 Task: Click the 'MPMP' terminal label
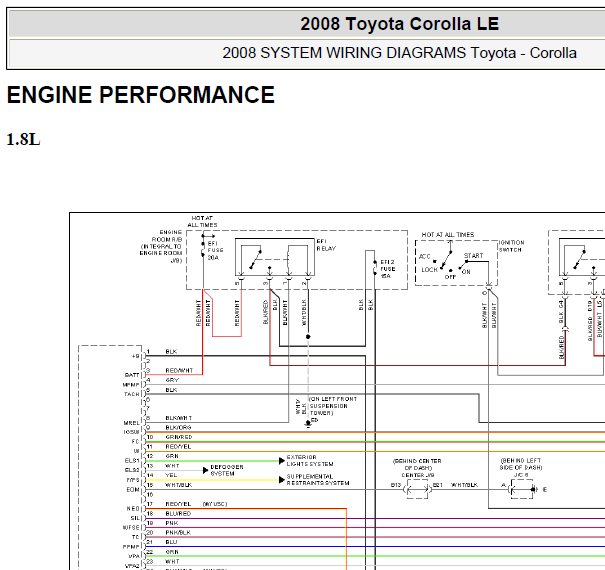point(131,385)
